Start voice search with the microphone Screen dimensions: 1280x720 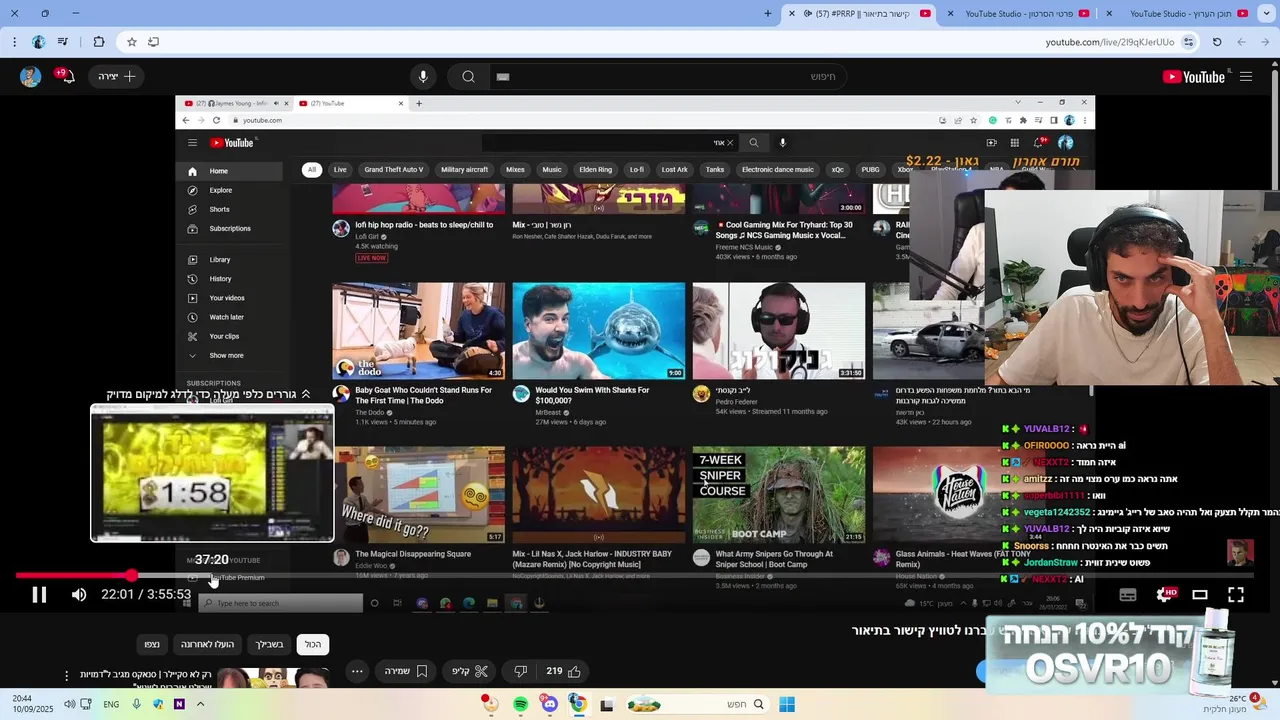(423, 77)
